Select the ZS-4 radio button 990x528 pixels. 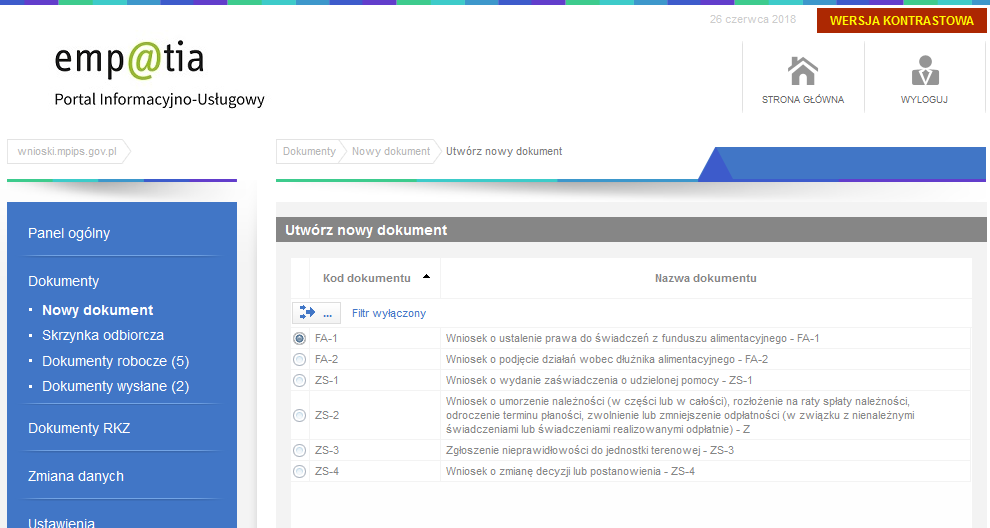coord(300,471)
